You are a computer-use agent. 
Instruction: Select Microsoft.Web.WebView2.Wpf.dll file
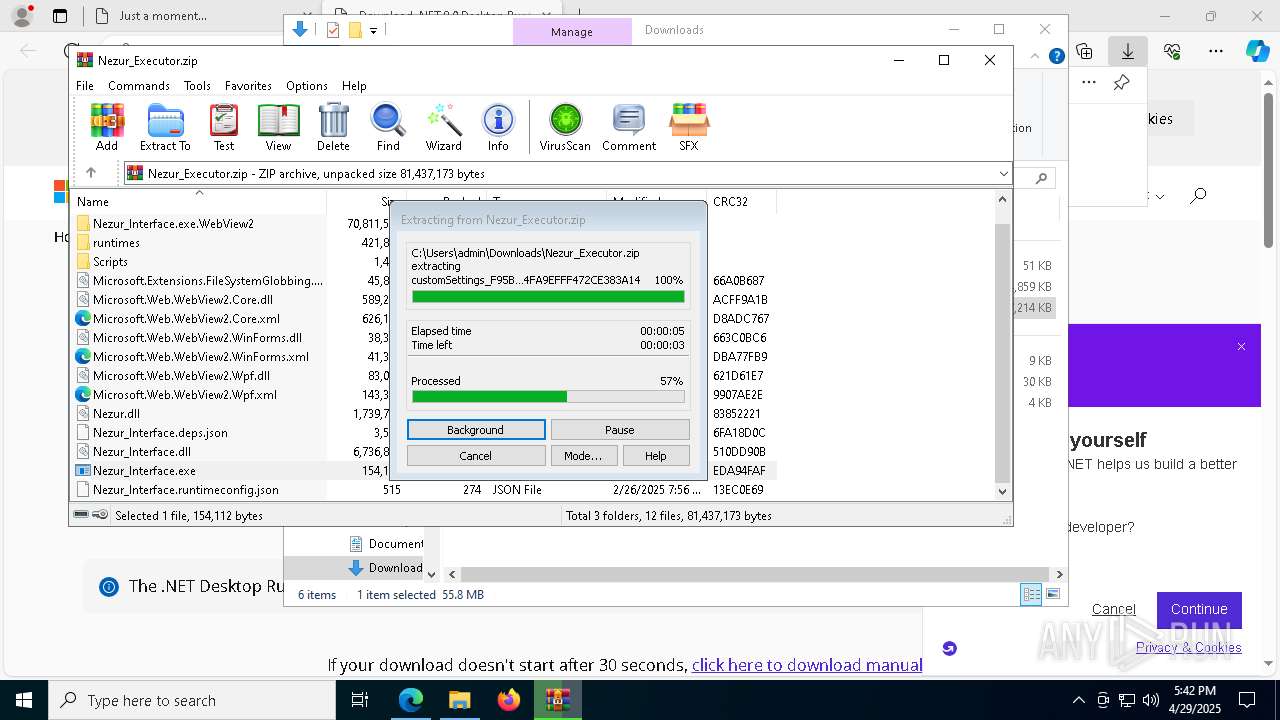click(182, 376)
